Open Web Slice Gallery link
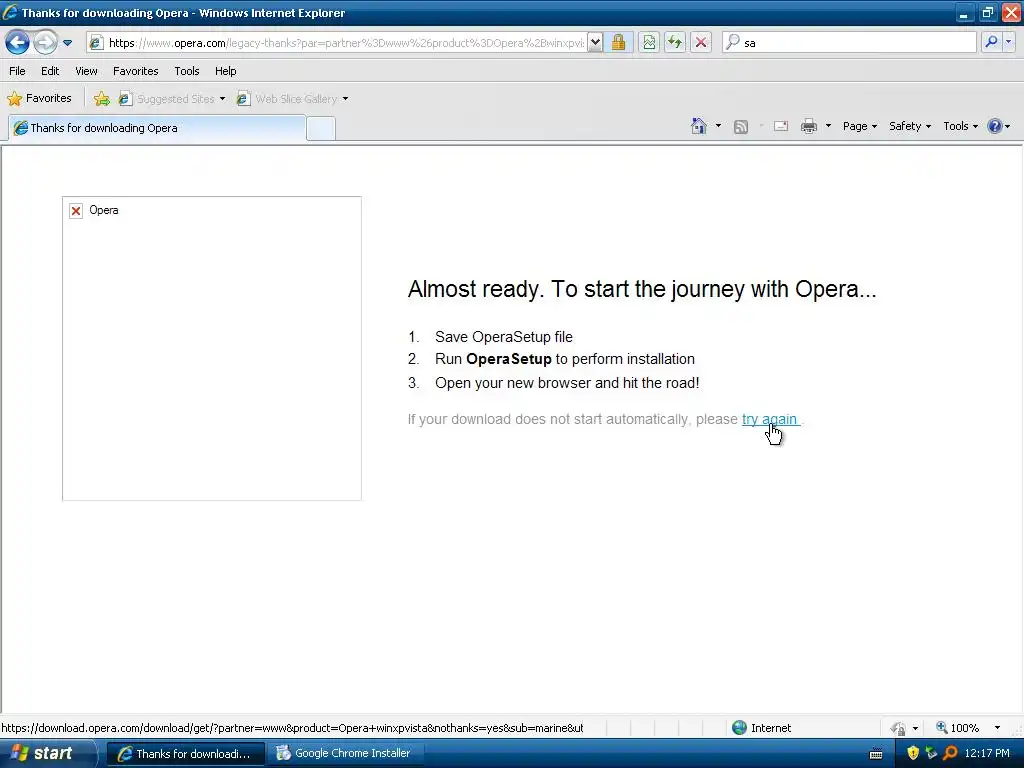Viewport: 1024px width, 768px height. [287, 99]
